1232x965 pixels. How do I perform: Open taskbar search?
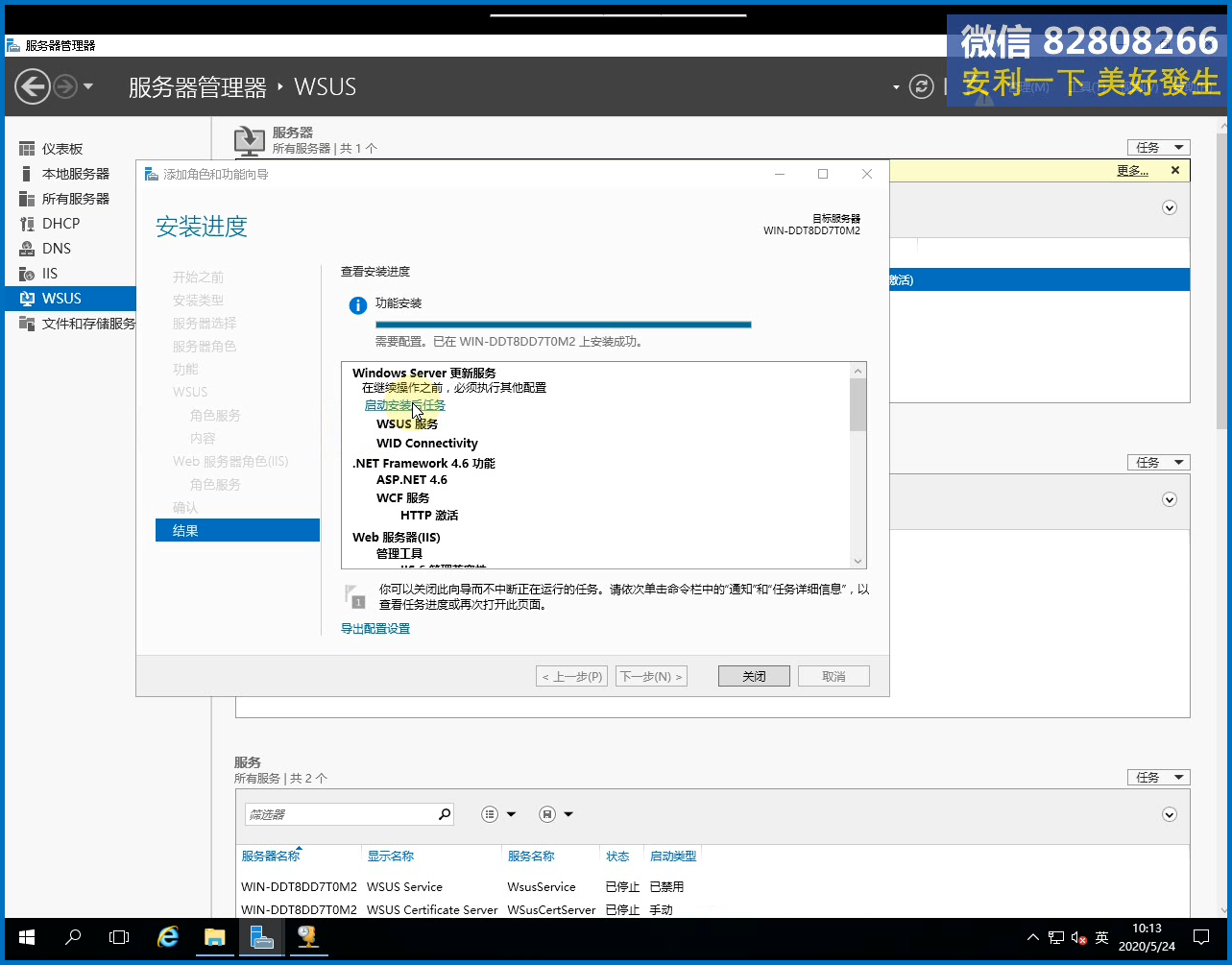(73, 937)
